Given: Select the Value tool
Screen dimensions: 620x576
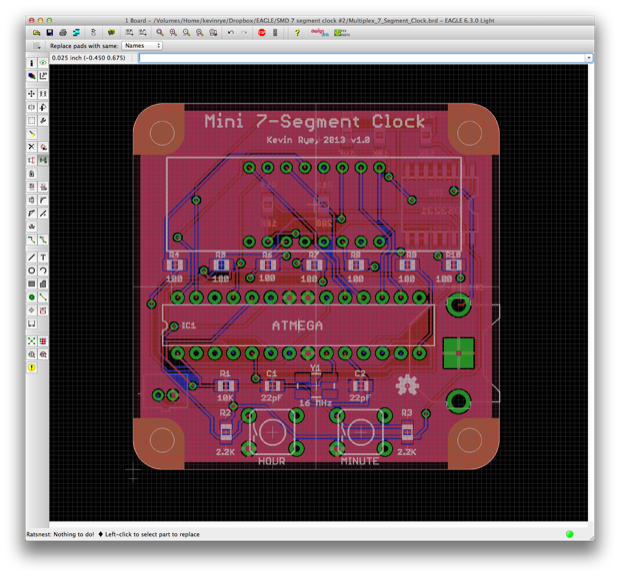Looking at the screenshot, I should click(x=43, y=187).
